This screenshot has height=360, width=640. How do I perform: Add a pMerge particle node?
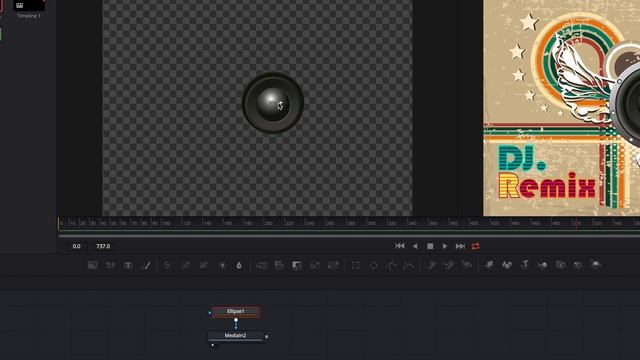(449, 265)
